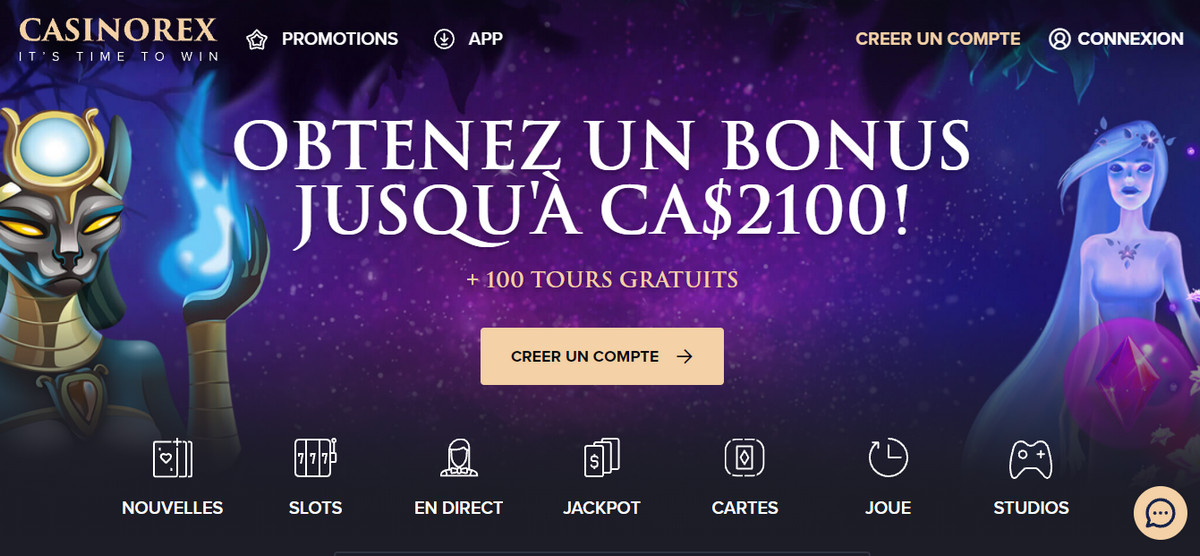Open the Studios gamepad icon
Image resolution: width=1200 pixels, height=556 pixels.
(1031, 458)
